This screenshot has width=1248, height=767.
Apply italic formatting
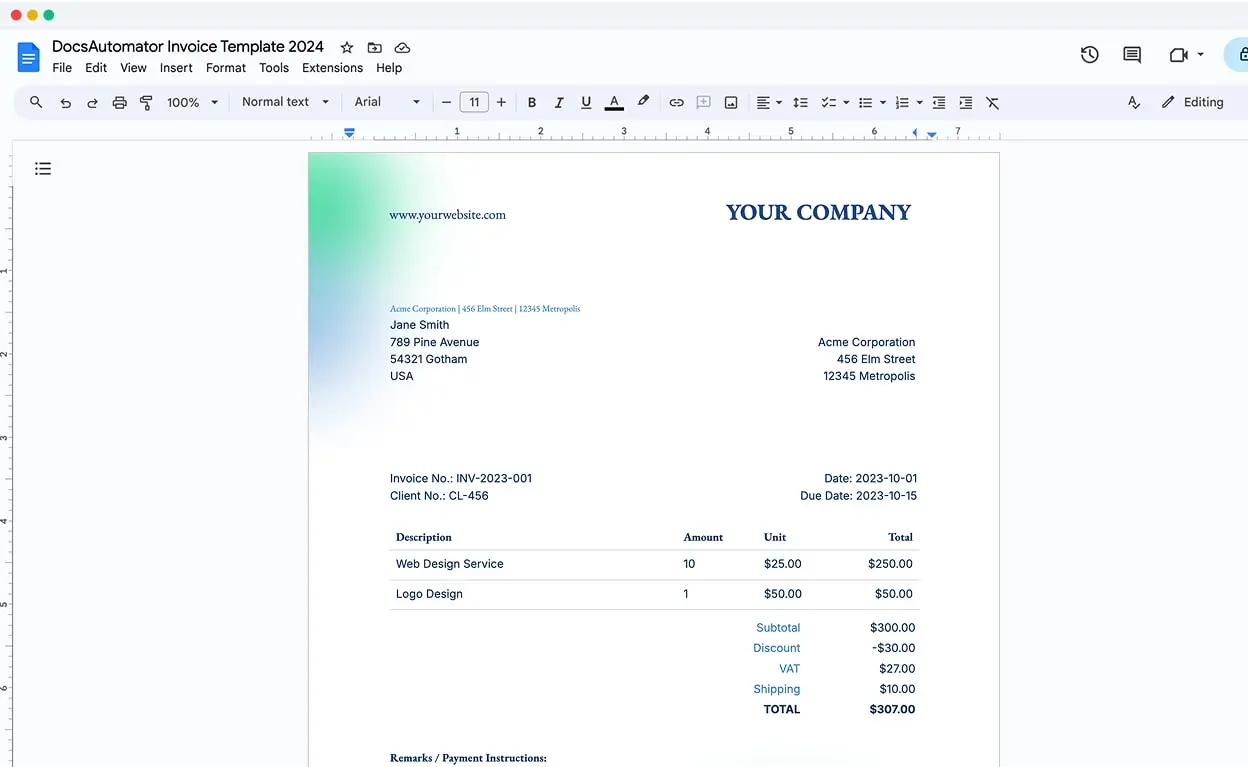559,102
